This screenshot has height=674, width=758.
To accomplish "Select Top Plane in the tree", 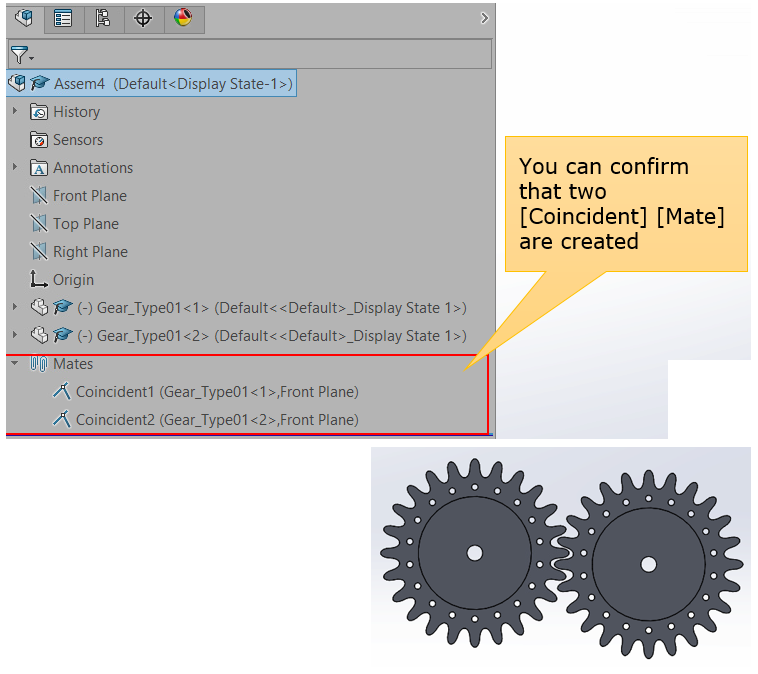I will (x=86, y=224).
